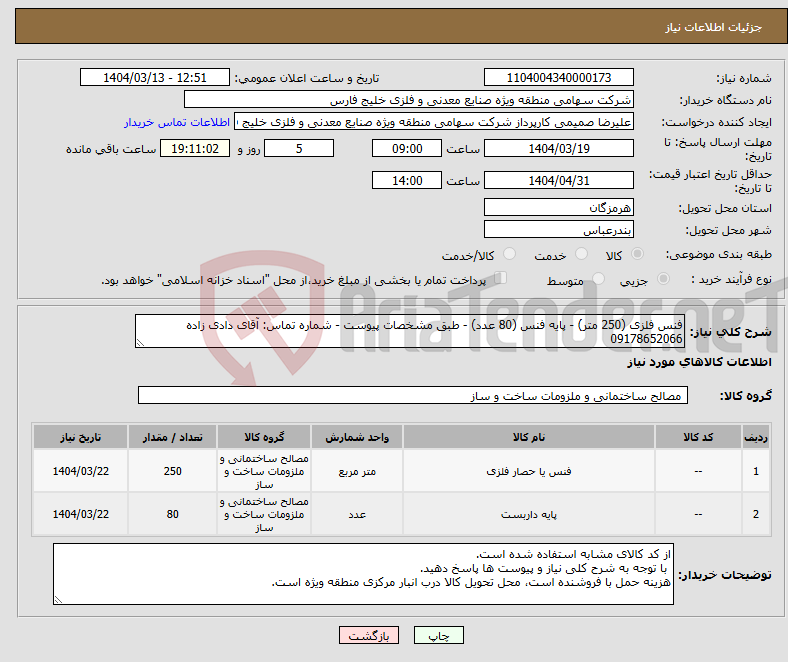Click the need date in the پایه داربست row
This screenshot has width=788, height=662.
point(80,514)
